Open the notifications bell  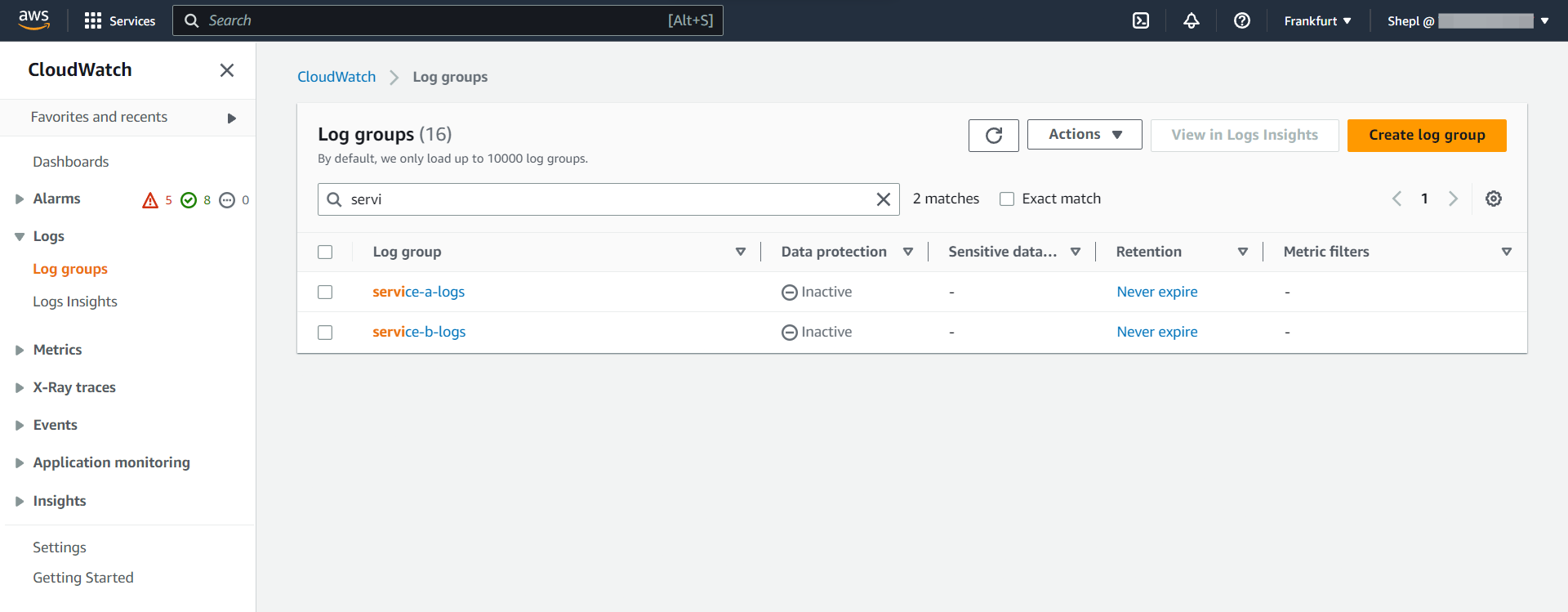click(1192, 20)
